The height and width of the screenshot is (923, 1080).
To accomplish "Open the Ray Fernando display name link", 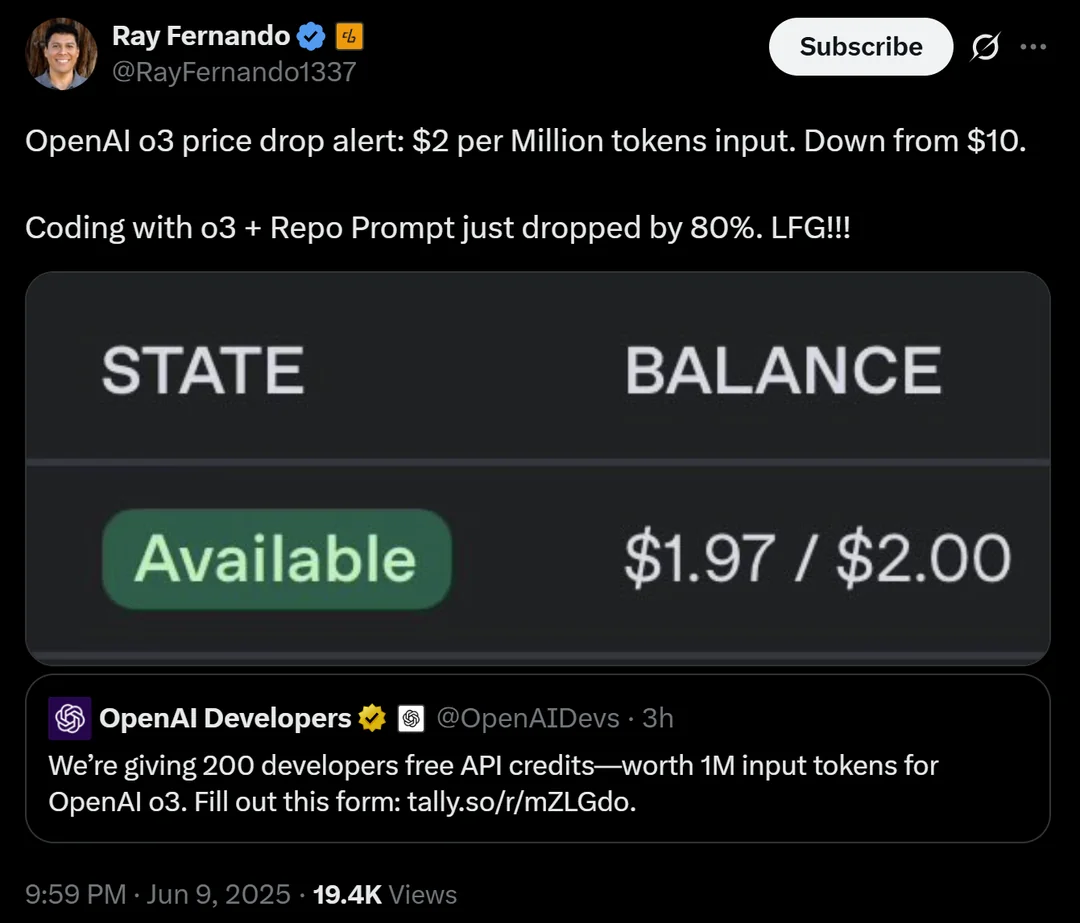I will pyautogui.click(x=200, y=38).
